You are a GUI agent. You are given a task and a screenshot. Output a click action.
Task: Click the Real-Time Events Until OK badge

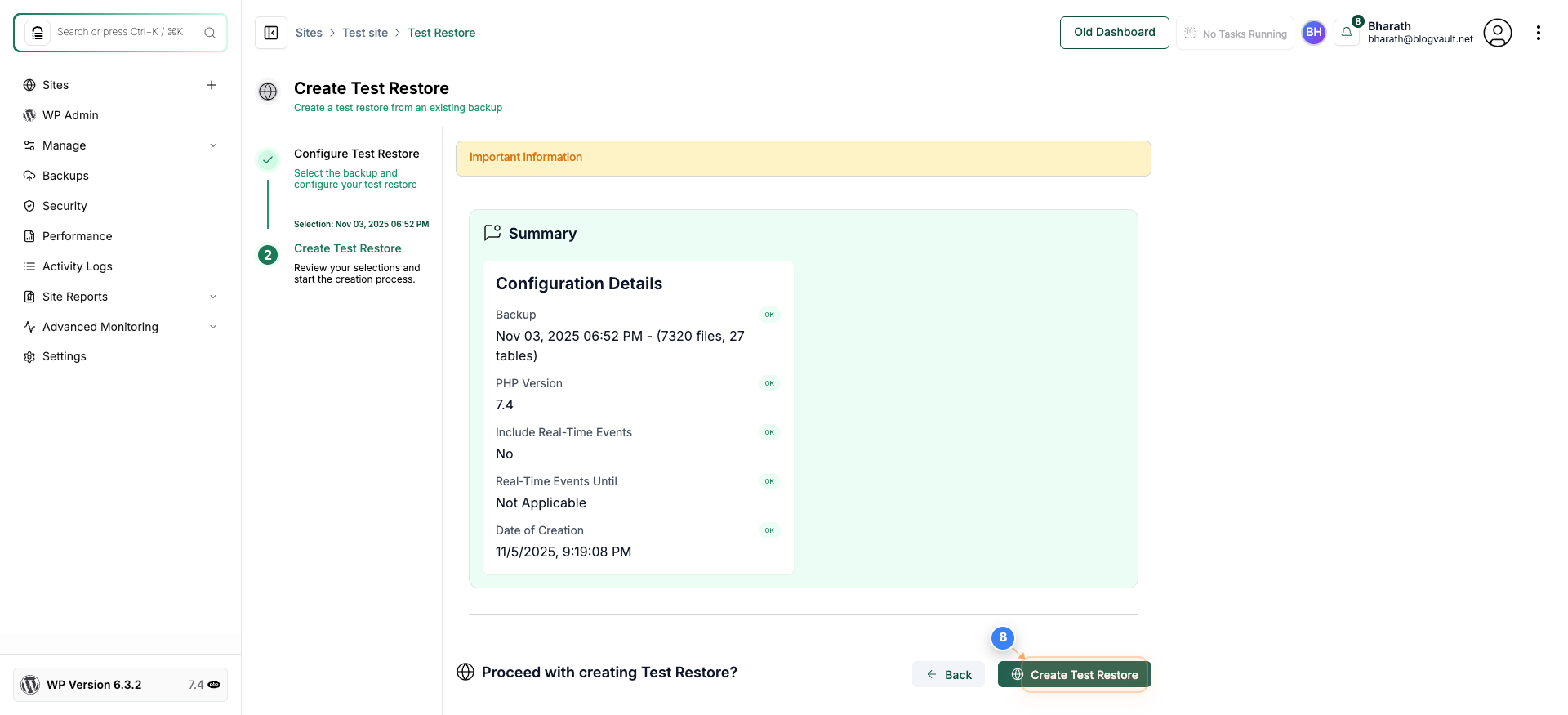point(769,481)
